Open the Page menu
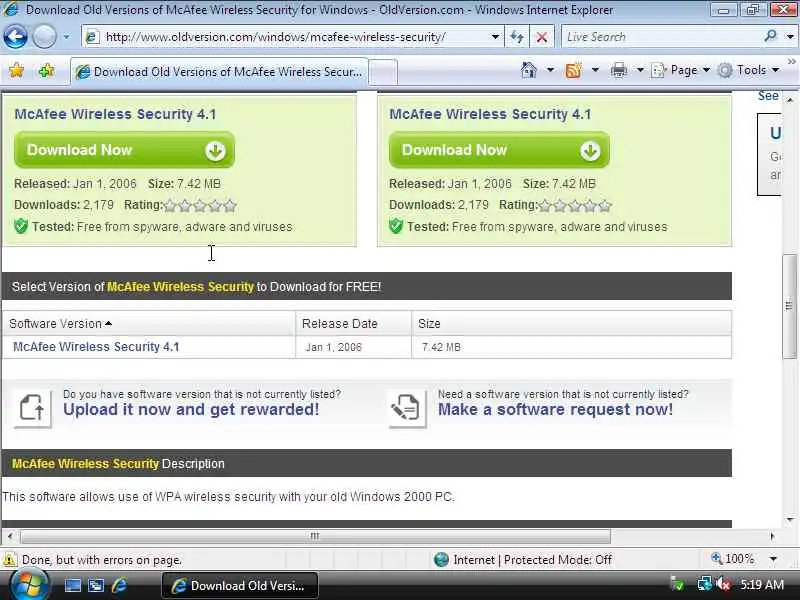 681,70
